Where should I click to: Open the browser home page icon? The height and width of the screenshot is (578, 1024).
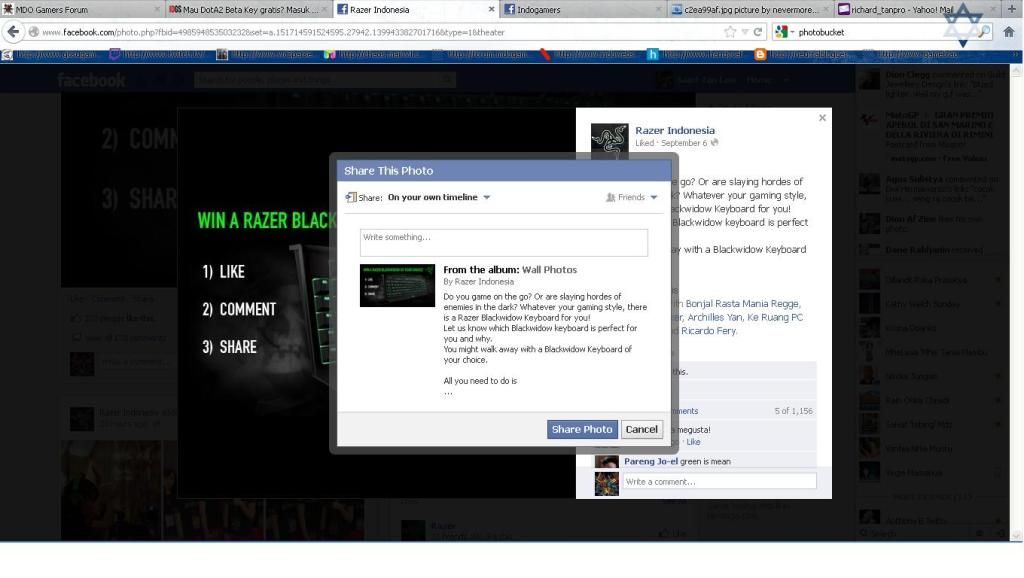pyautogui.click(x=1009, y=31)
